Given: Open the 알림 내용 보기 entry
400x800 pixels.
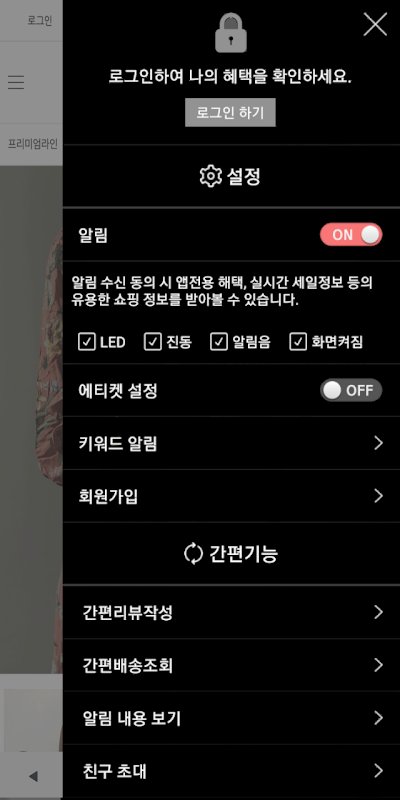Looking at the screenshot, I should 231,718.
